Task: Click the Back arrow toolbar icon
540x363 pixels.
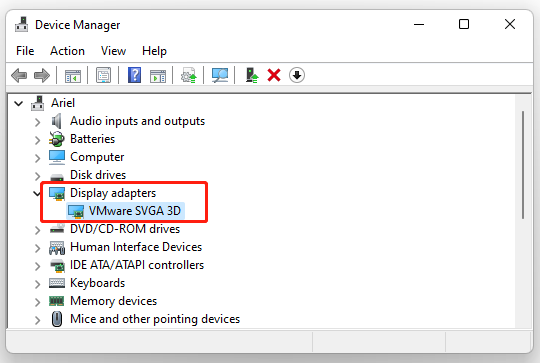Action: (x=19, y=75)
